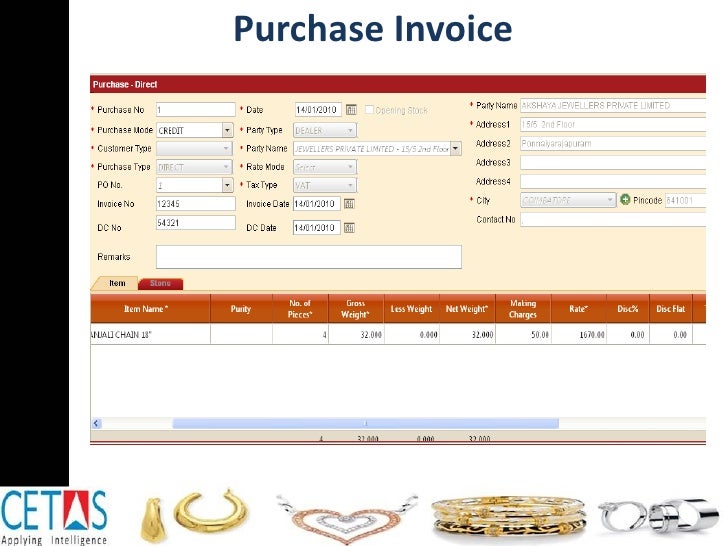Click the Less Weight column header
Screen dimensions: 728x546
[411, 309]
